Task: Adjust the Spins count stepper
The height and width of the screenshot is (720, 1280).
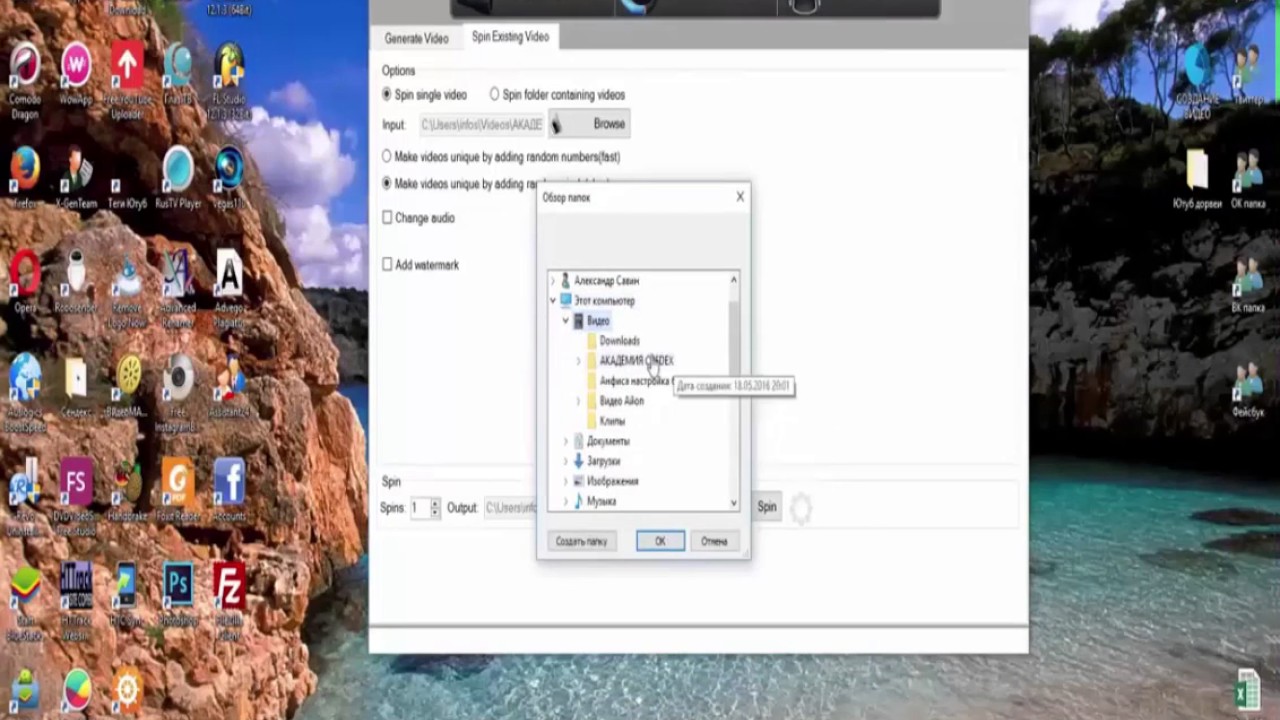Action: pos(434,508)
